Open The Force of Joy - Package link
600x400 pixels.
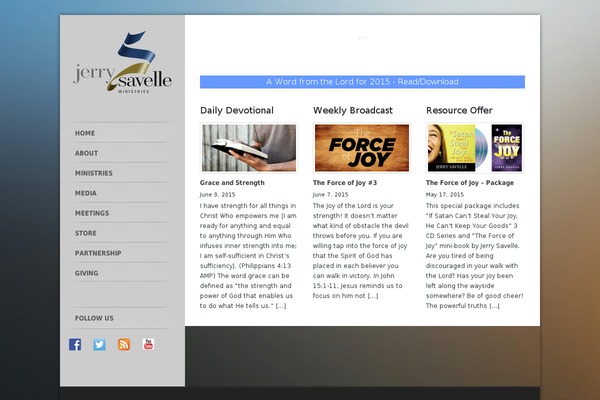point(470,183)
